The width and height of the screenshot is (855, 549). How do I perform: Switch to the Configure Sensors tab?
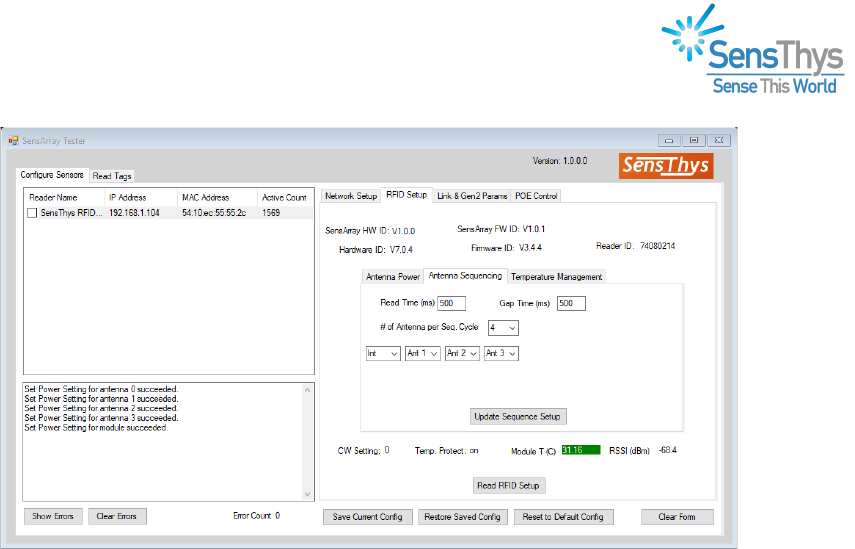pyautogui.click(x=52, y=175)
